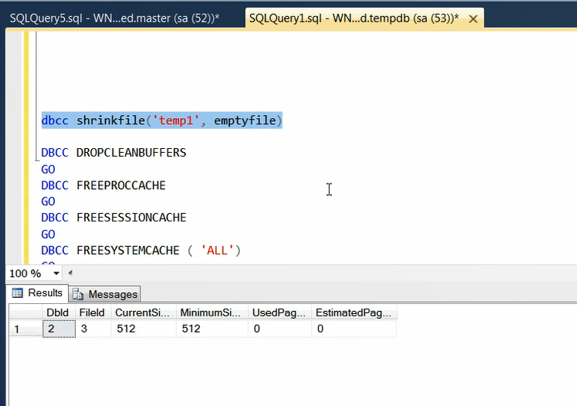577x406 pixels.
Task: Click the horizontal scrollbar left arrow
Action: [70, 273]
